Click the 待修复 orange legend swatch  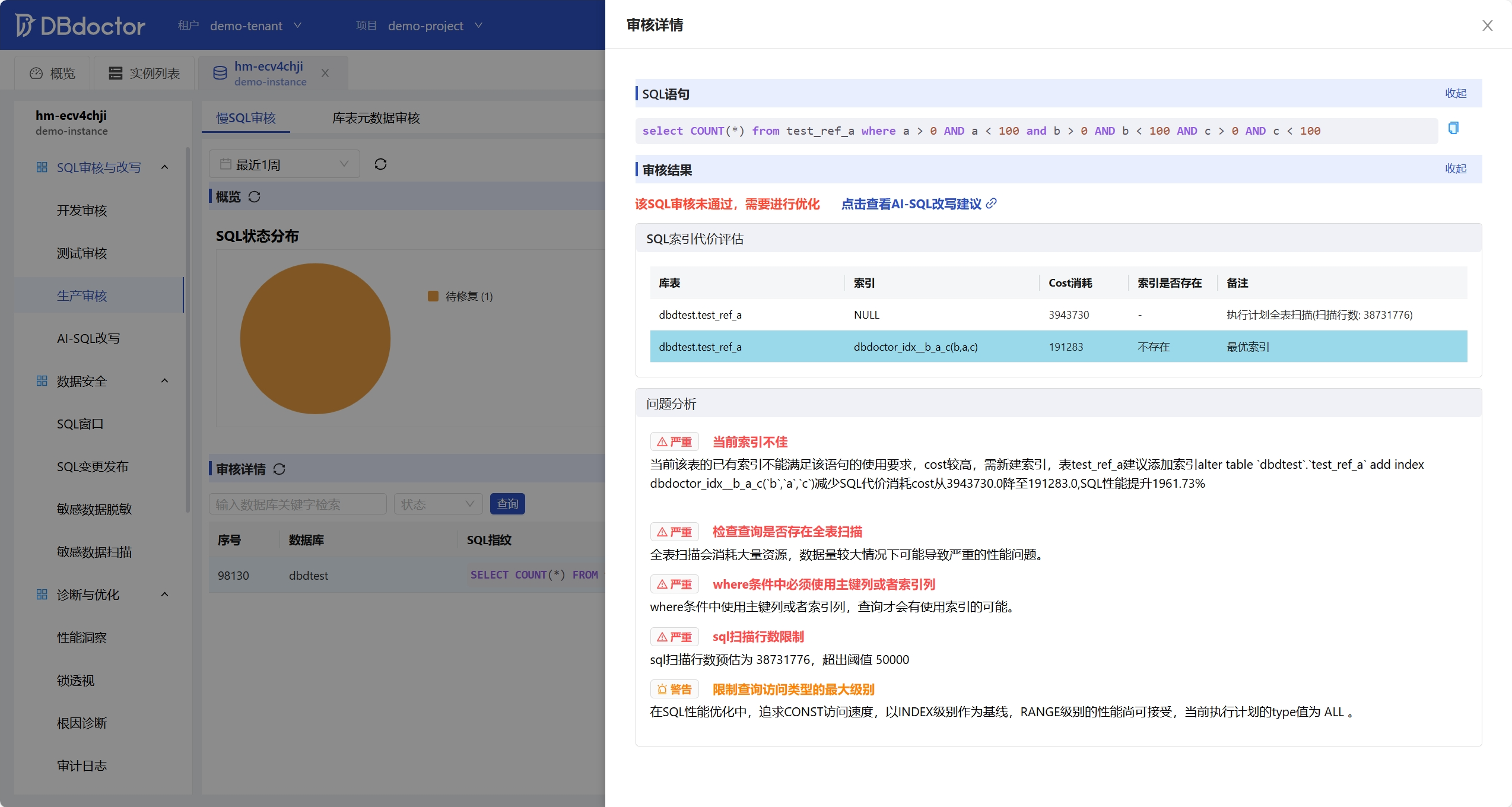coord(433,296)
